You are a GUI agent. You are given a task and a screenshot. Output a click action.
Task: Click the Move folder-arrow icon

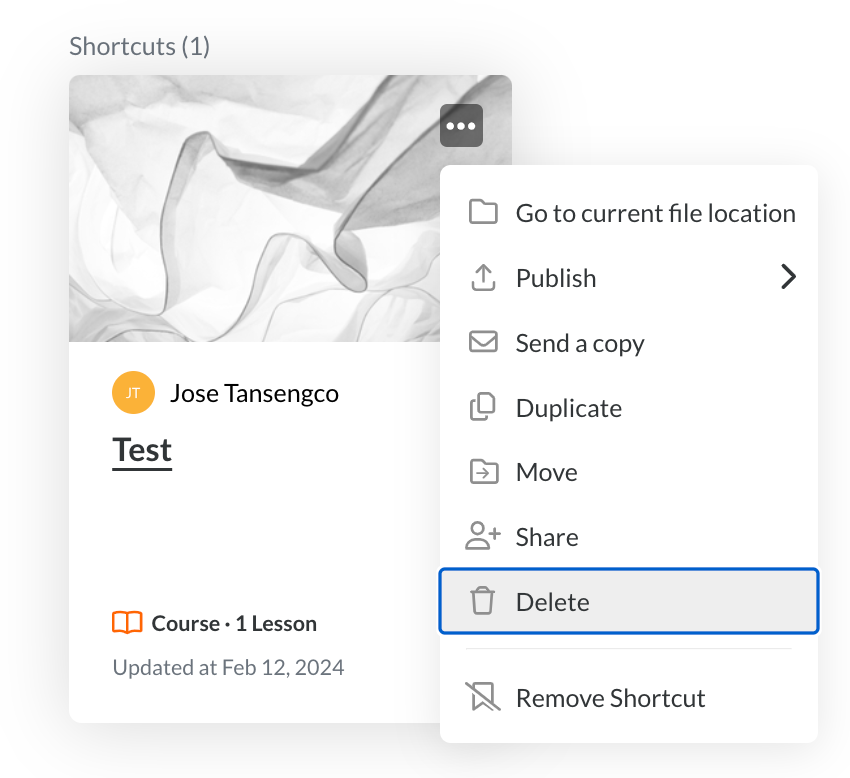(x=483, y=472)
